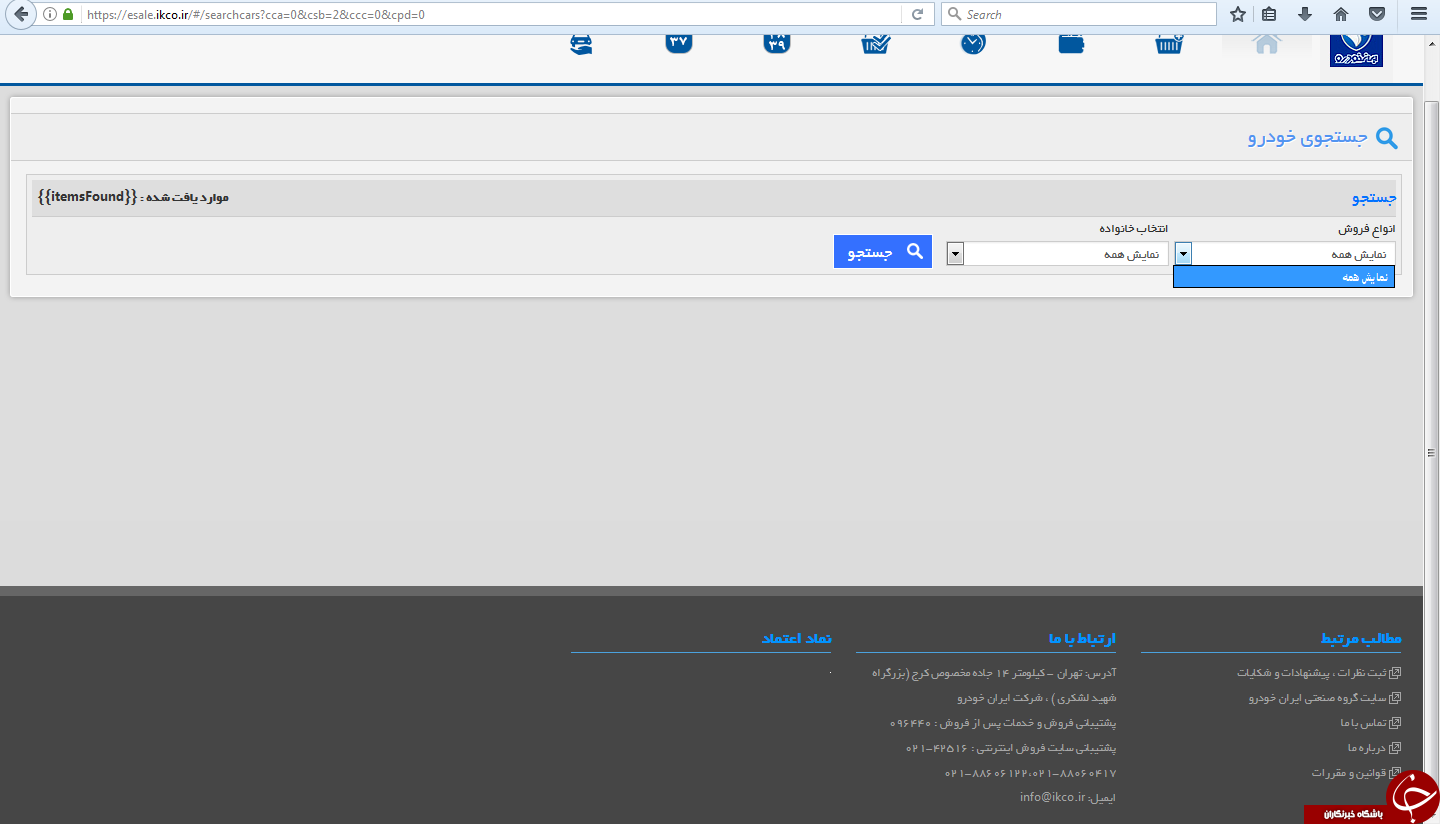Screen dimensions: 1440x824
Task: Click the clock icon in site nav
Action: click(973, 44)
